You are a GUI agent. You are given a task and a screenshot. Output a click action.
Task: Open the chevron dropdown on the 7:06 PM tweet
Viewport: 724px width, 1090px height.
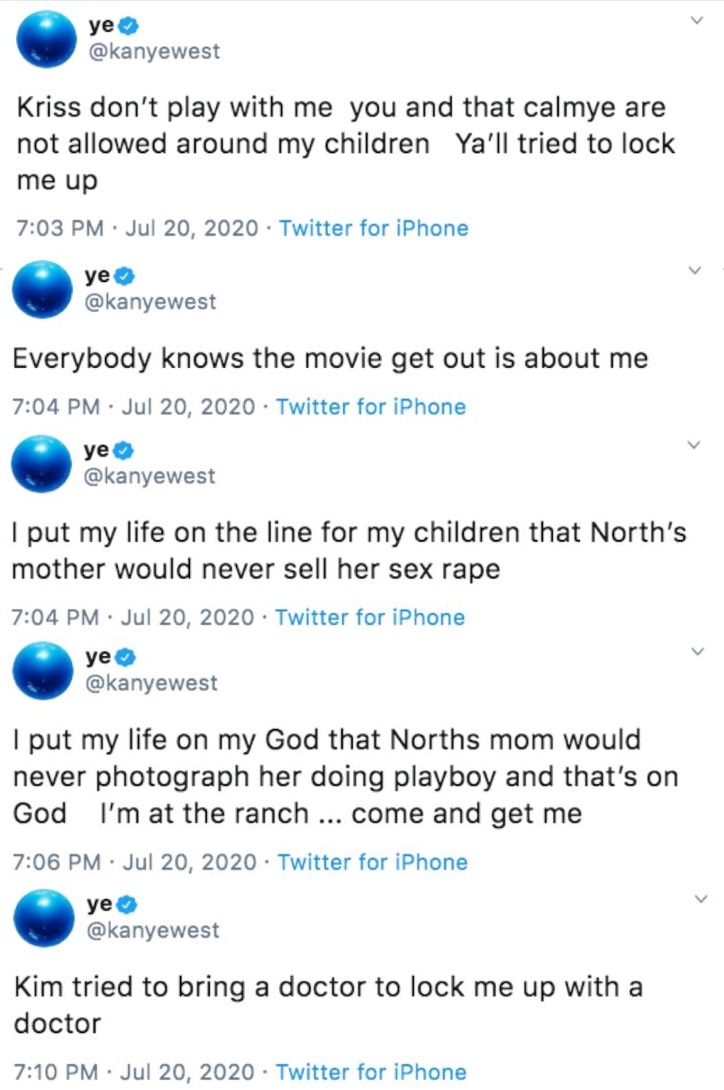click(x=697, y=652)
